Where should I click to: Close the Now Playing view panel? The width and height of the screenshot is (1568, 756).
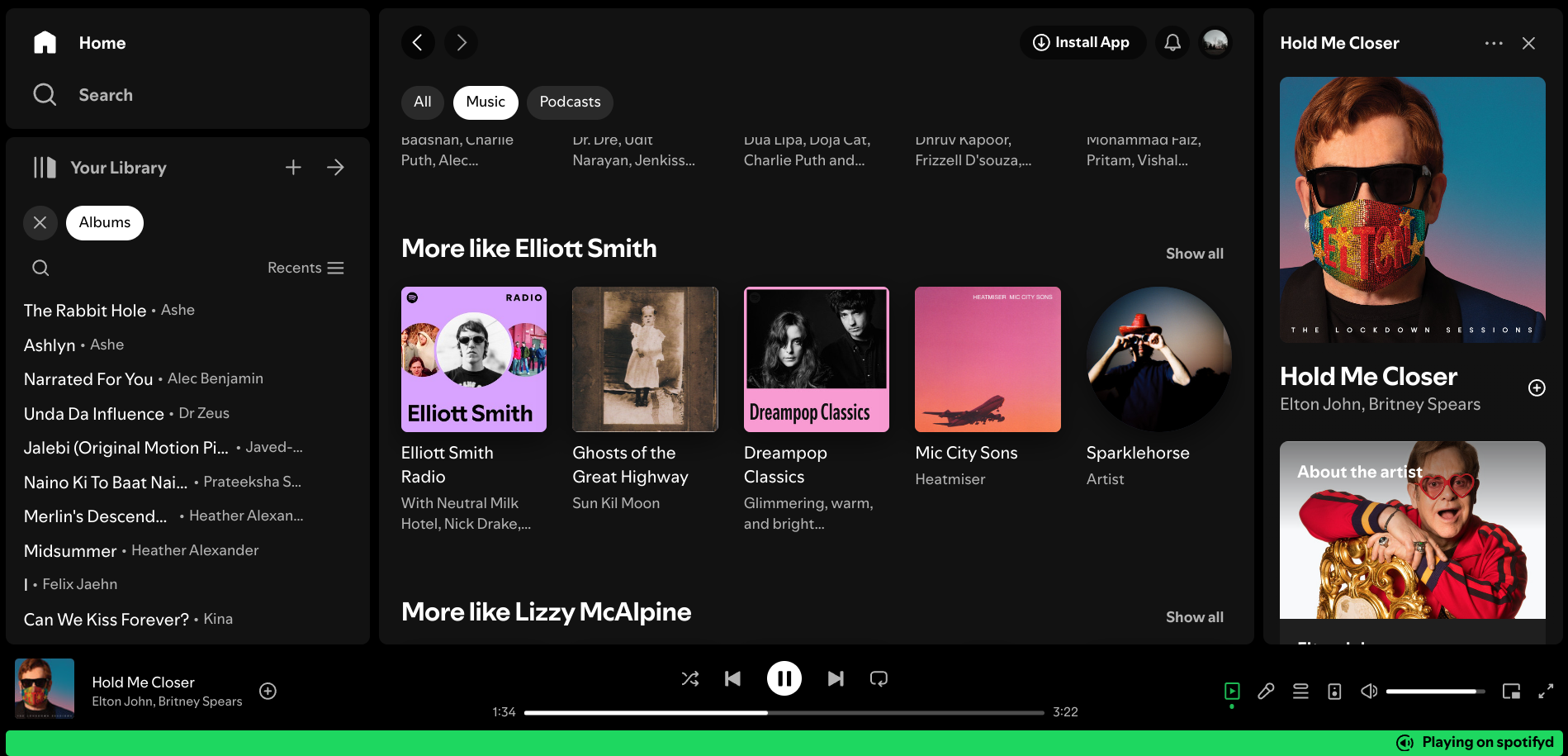(x=1529, y=43)
